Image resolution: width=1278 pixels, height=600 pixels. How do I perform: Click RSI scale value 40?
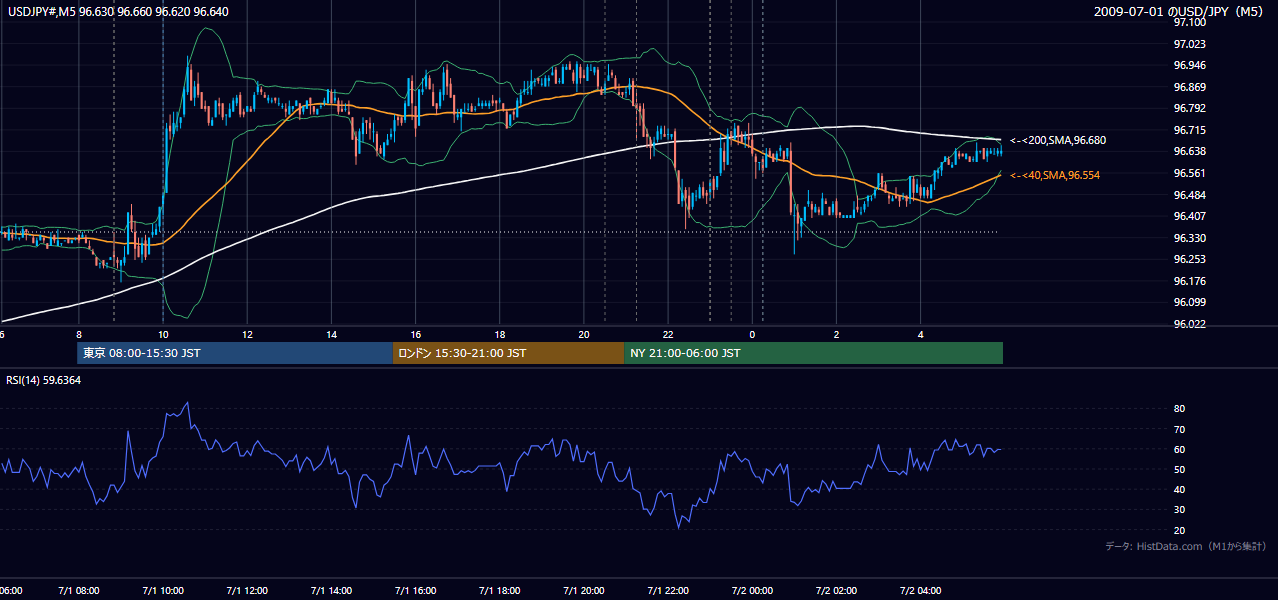1179,490
